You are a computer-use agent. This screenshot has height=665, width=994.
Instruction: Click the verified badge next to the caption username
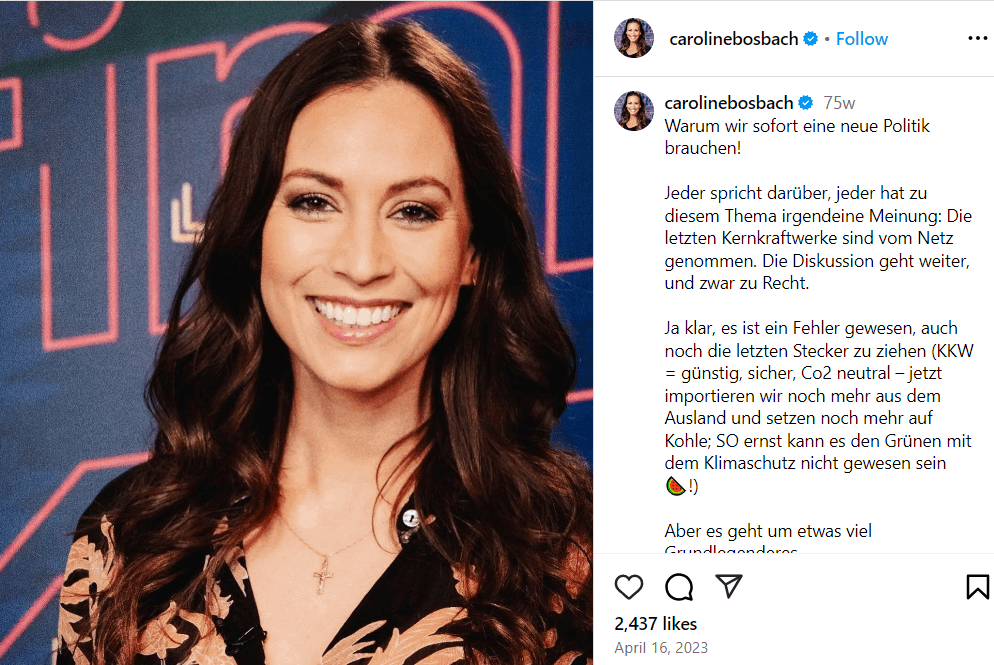point(806,102)
